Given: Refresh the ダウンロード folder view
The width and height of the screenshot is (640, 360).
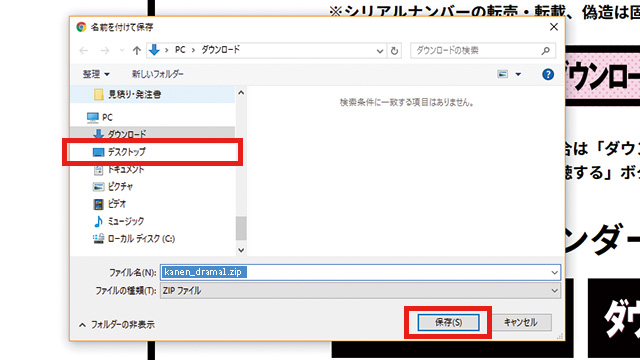Looking at the screenshot, I should [394, 51].
